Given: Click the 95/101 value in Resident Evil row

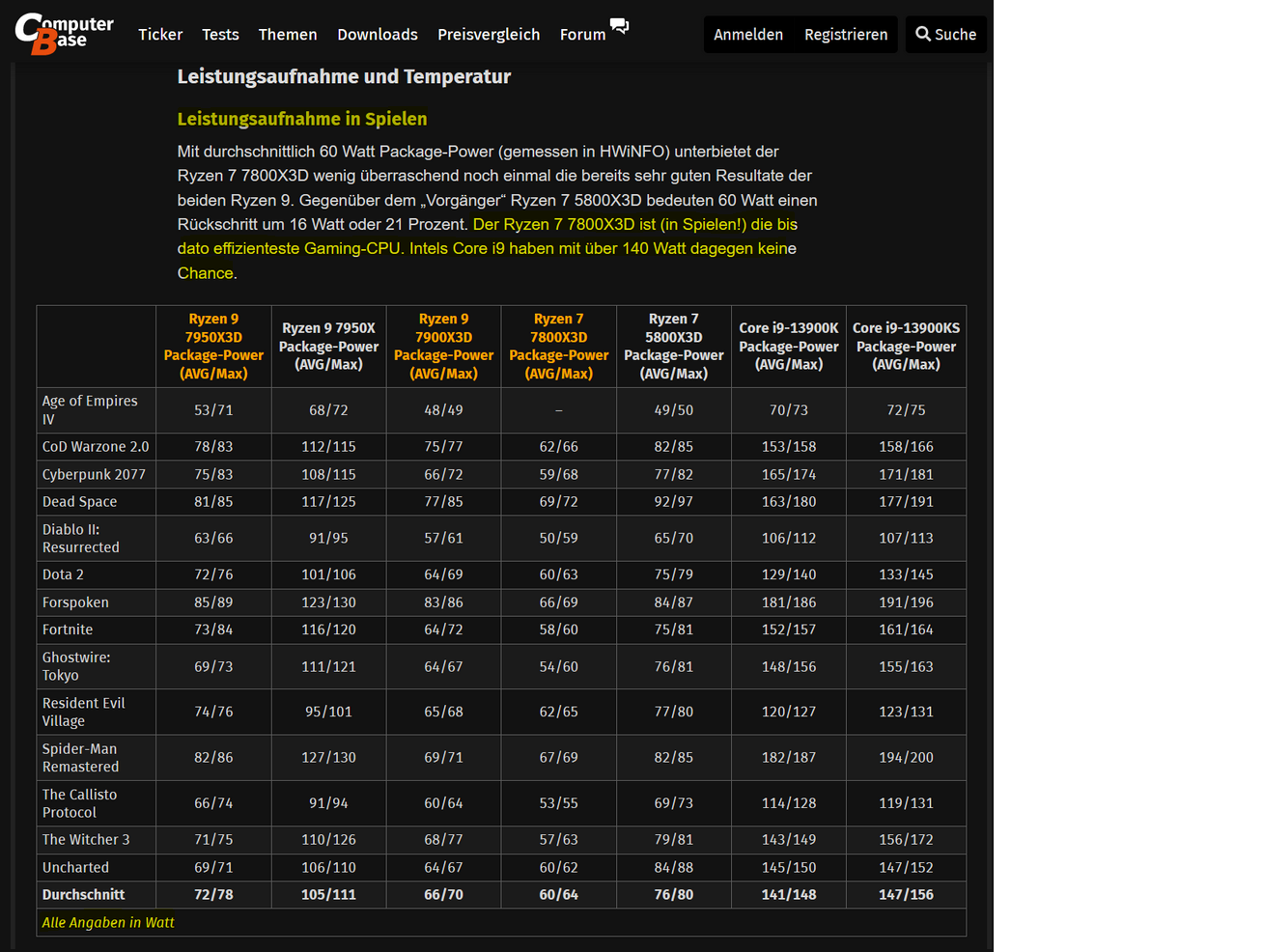Looking at the screenshot, I should click(x=328, y=712).
